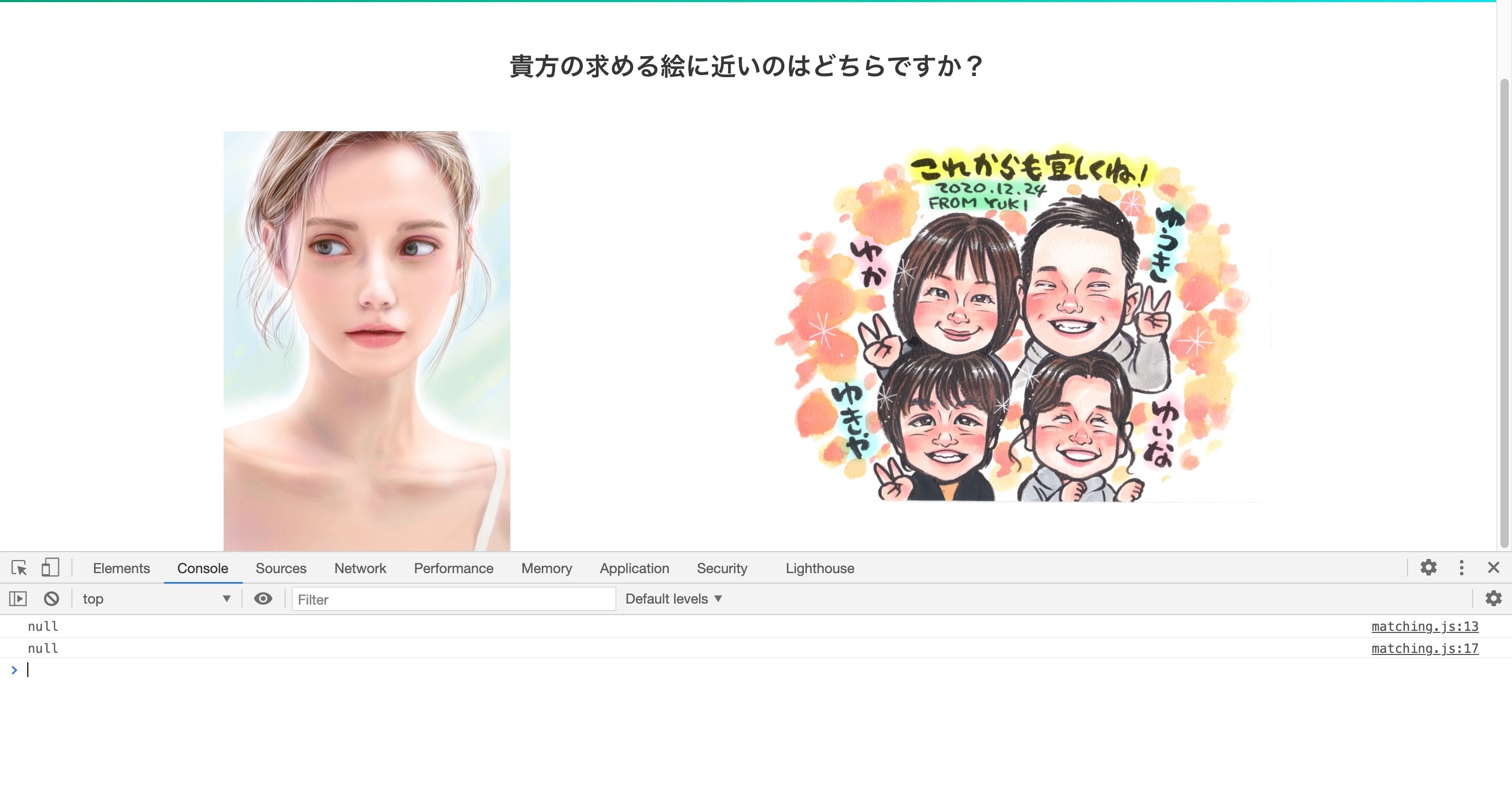
Task: Activate the inspect element picker icon
Action: (19, 568)
